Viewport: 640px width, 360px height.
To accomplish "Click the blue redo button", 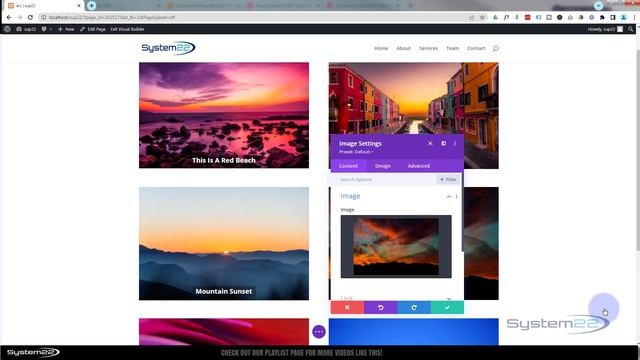I will [414, 307].
